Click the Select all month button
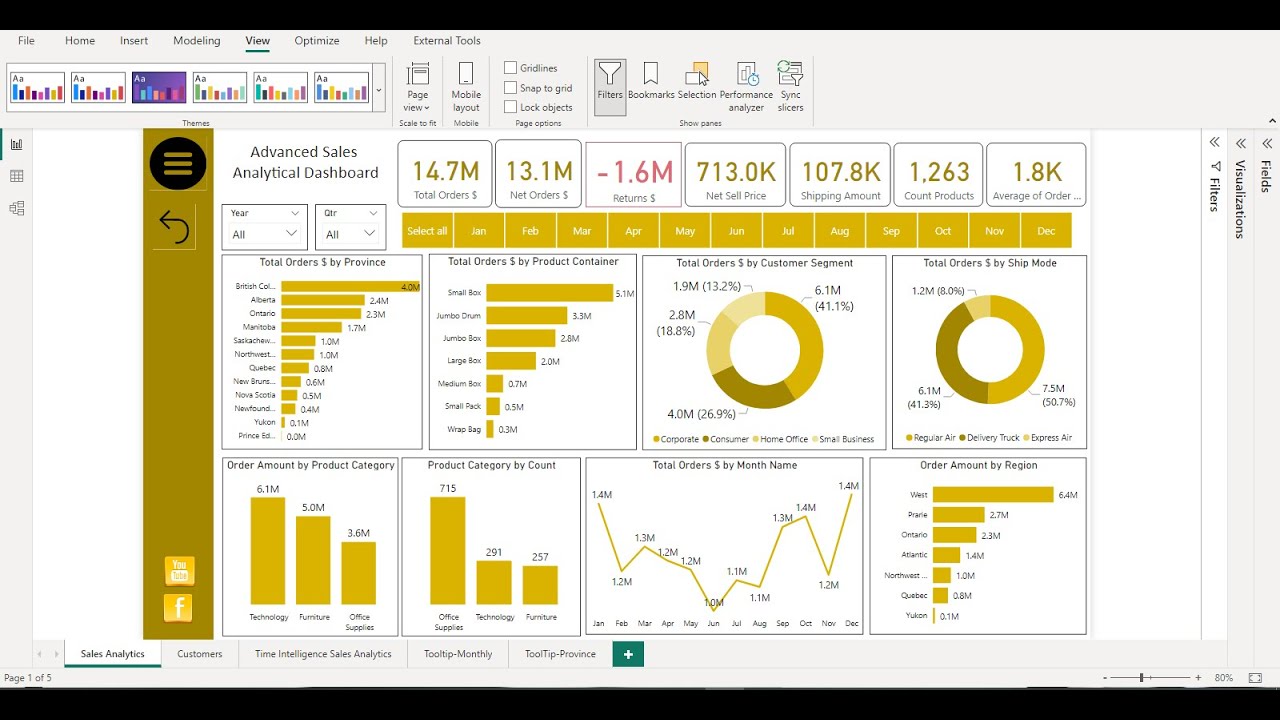This screenshot has height=720, width=1280. (427, 231)
